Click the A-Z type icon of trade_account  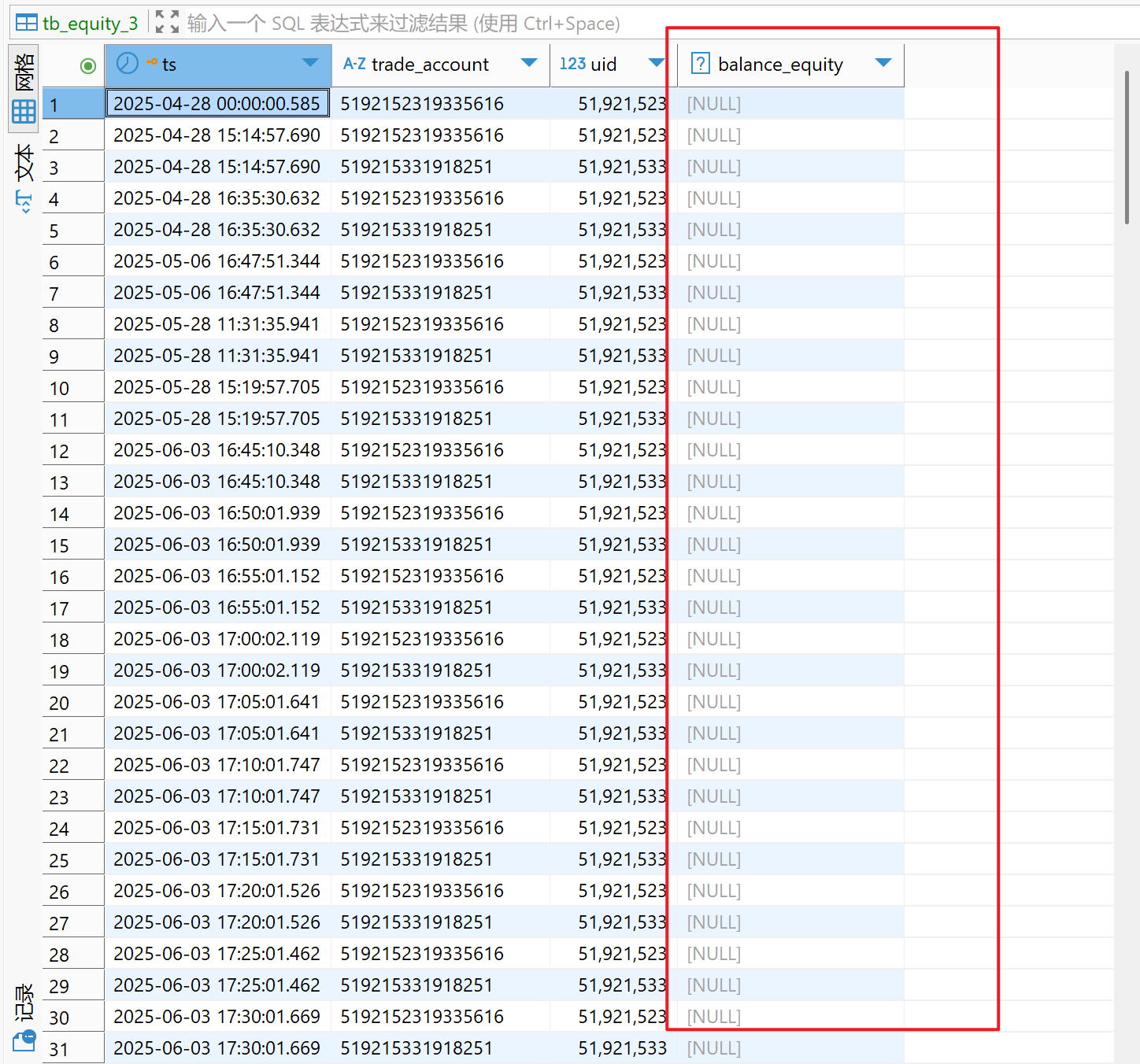[x=354, y=64]
